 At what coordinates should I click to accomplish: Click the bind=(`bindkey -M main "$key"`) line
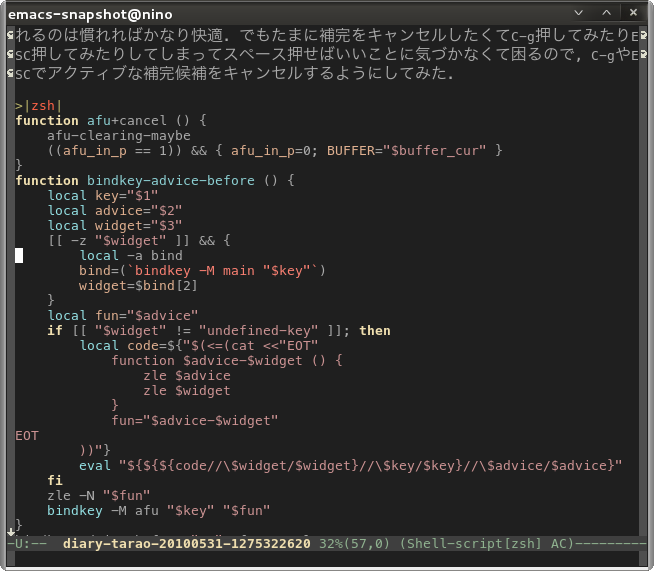coord(202,271)
